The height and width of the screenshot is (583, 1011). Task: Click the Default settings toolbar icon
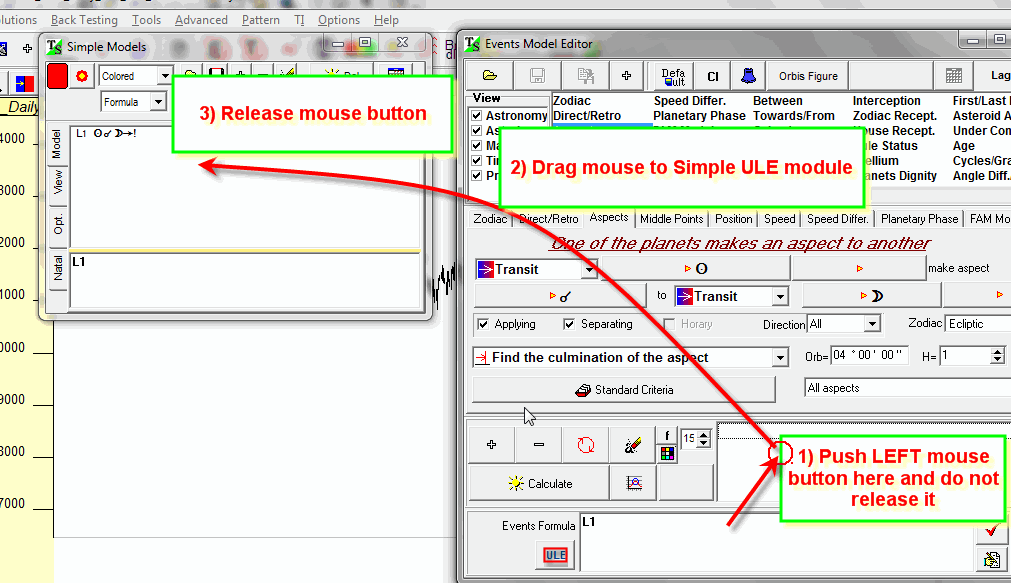click(674, 76)
